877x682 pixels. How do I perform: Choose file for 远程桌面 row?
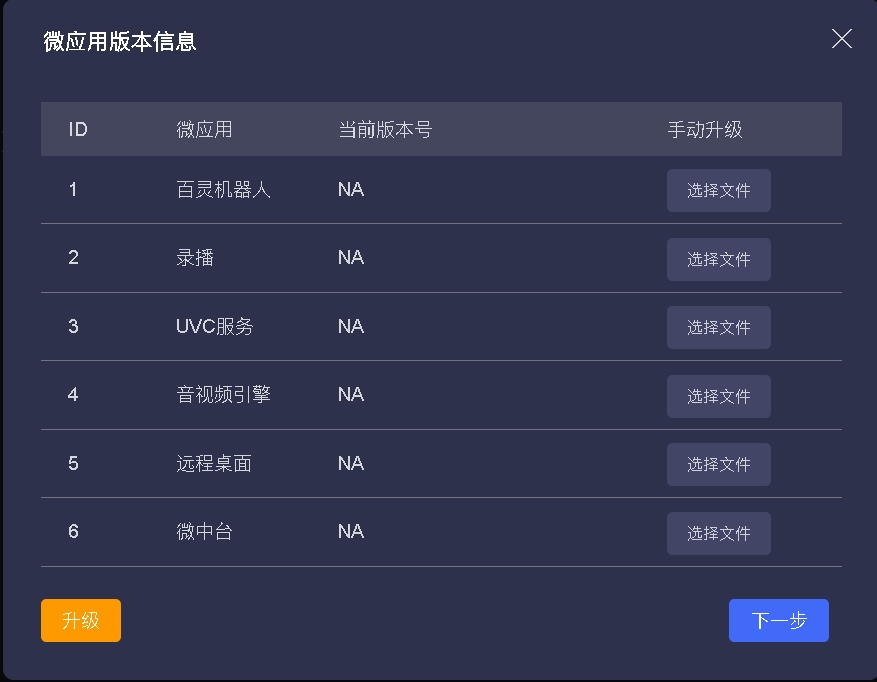coord(718,464)
